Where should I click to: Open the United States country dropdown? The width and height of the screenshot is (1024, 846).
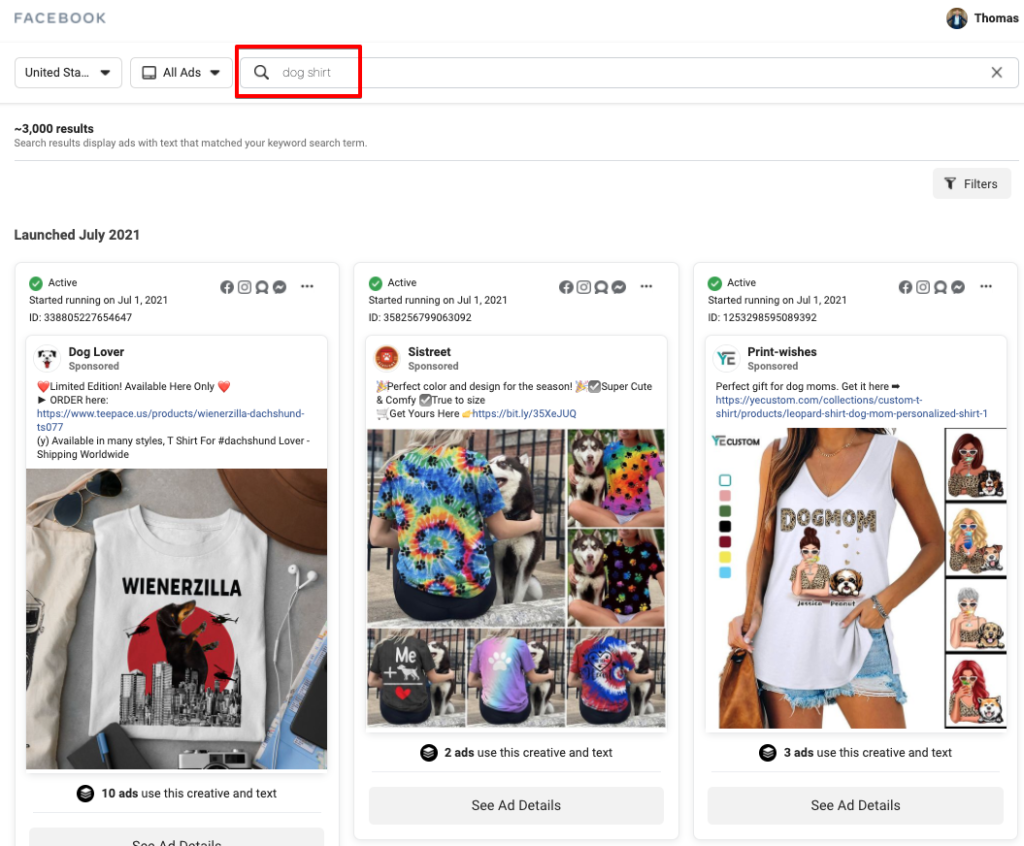(x=68, y=73)
